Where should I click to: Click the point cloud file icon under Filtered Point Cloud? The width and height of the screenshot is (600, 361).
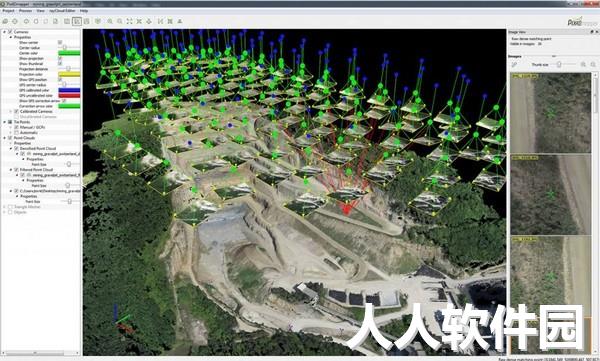click(29, 175)
